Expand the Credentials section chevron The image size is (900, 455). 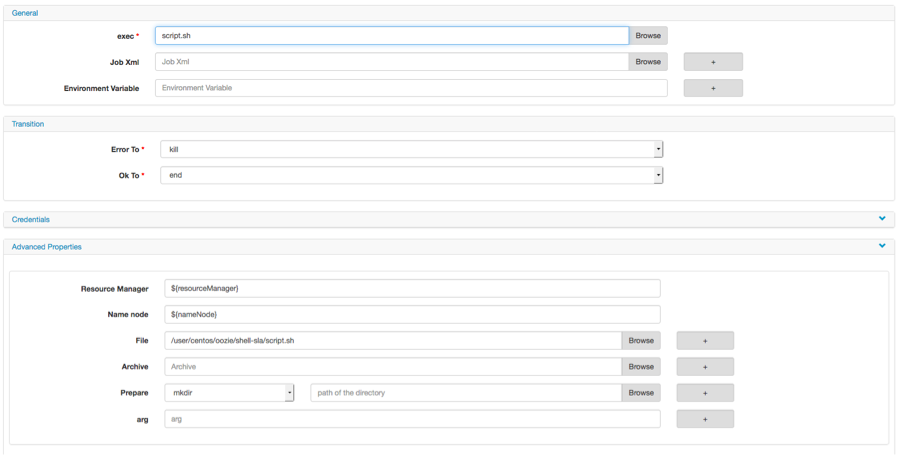pos(882,219)
